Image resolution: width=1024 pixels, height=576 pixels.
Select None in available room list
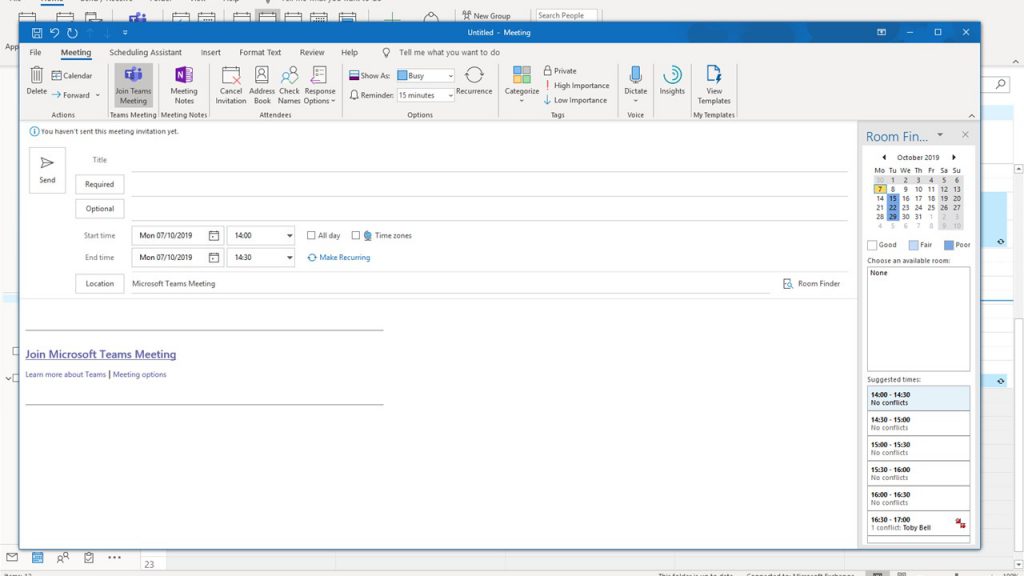click(879, 273)
